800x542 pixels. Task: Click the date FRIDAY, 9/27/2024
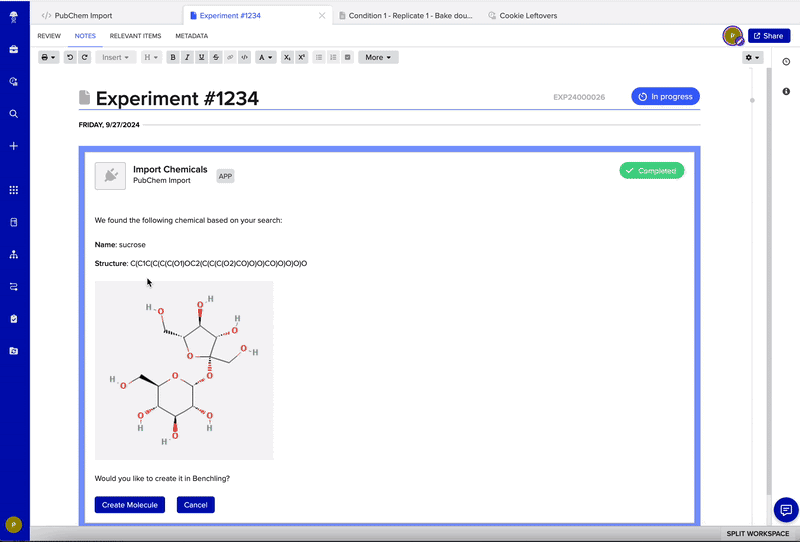tap(109, 125)
